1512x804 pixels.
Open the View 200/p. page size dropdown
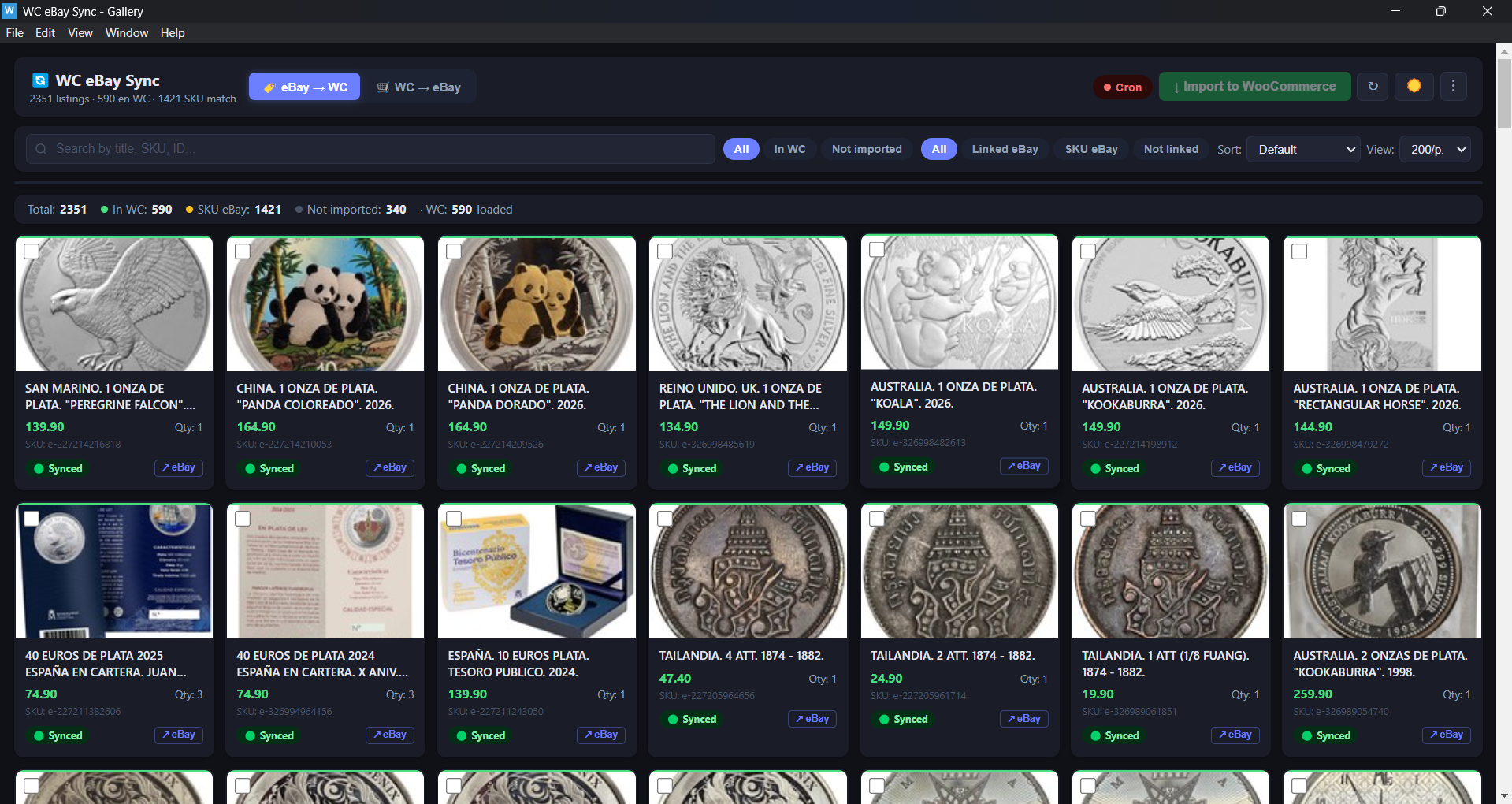point(1435,150)
